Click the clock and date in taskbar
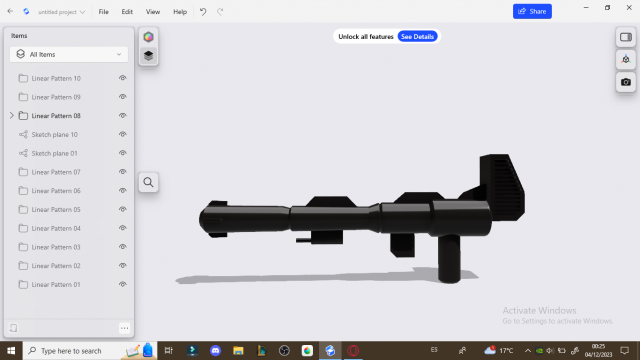The height and width of the screenshot is (360, 640). tap(598, 351)
